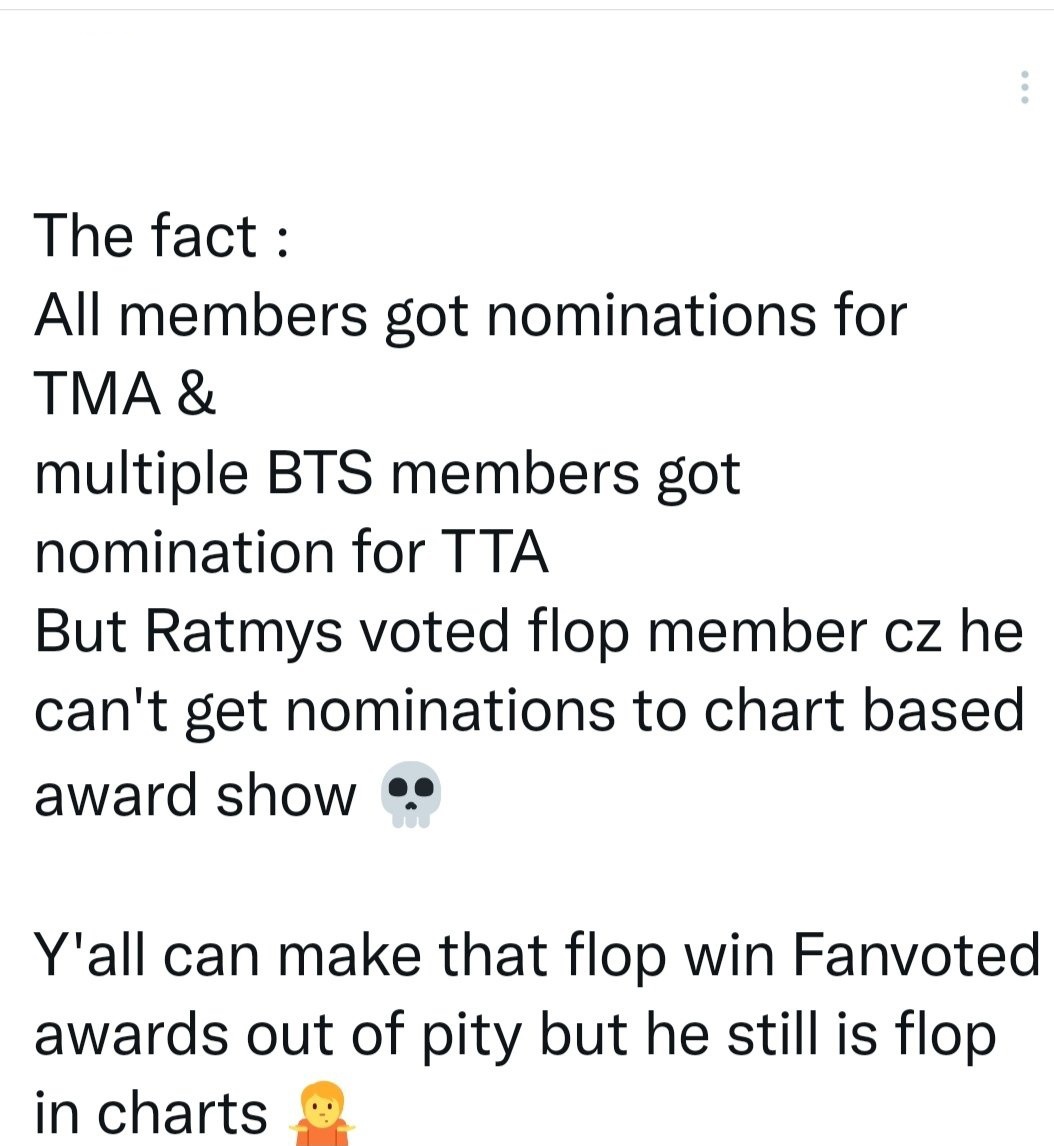Click the word "TTA" in the tweet

point(498,553)
